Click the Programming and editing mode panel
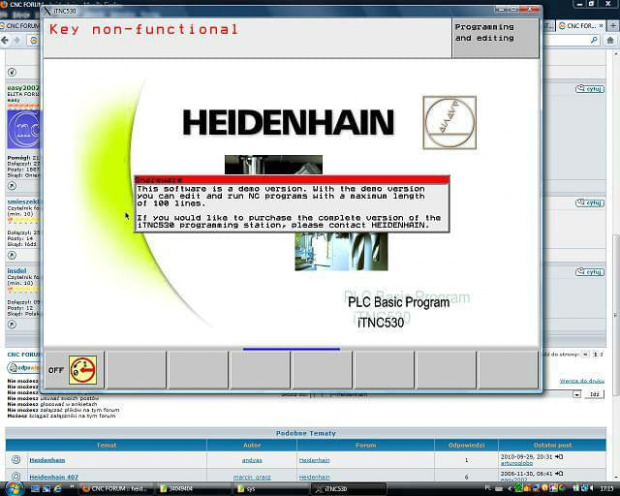This screenshot has width=620, height=496. (x=495, y=38)
